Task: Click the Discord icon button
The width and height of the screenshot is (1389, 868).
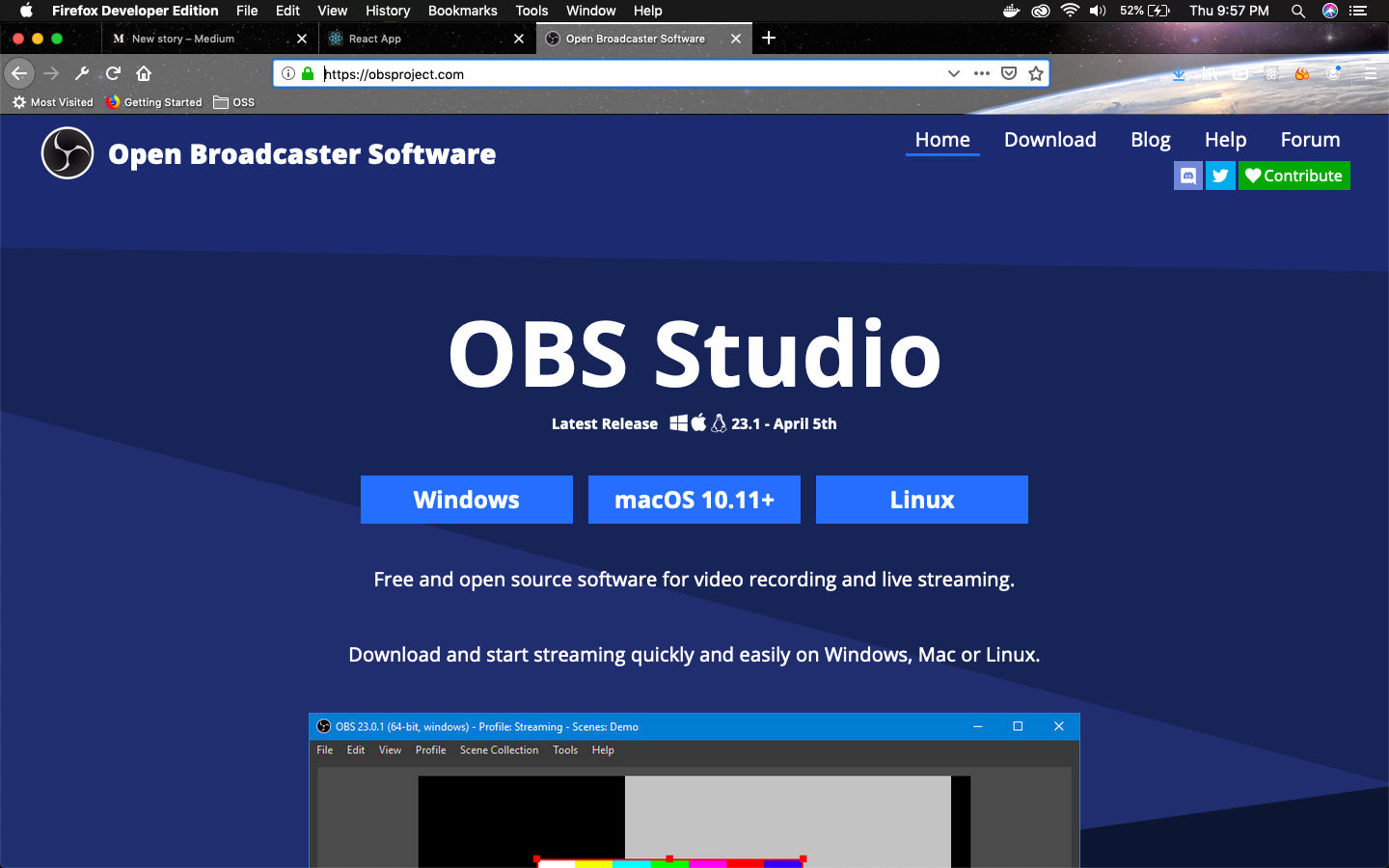Action: (x=1188, y=176)
